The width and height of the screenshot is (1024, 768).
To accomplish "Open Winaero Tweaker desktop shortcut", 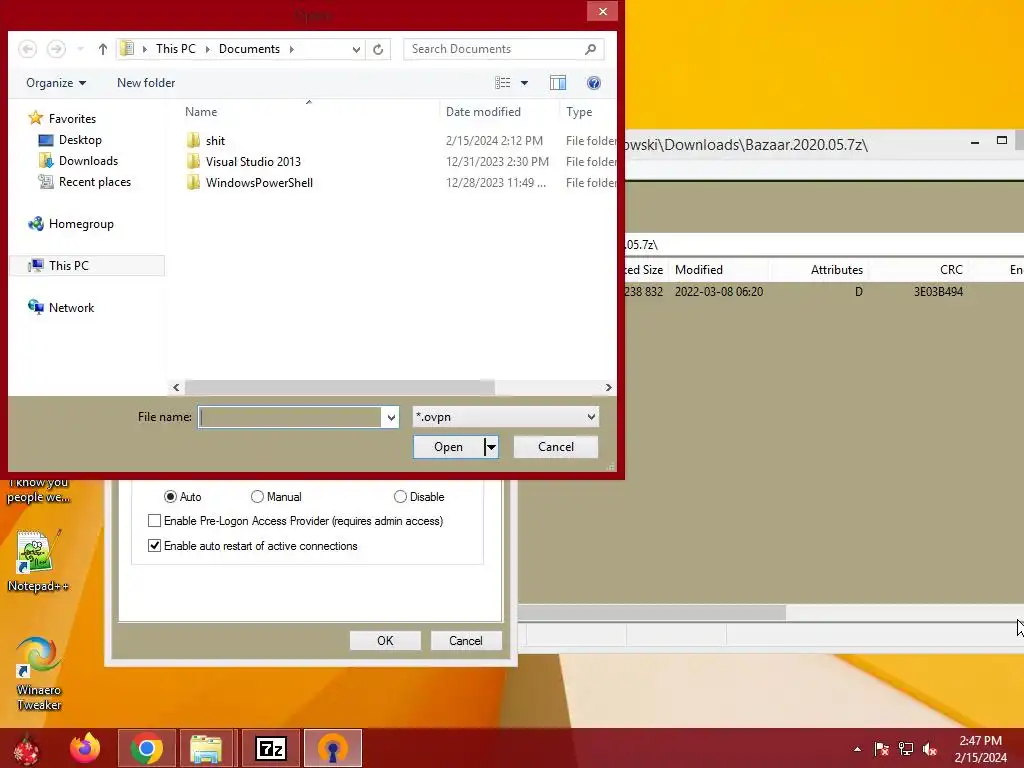I will [x=39, y=674].
